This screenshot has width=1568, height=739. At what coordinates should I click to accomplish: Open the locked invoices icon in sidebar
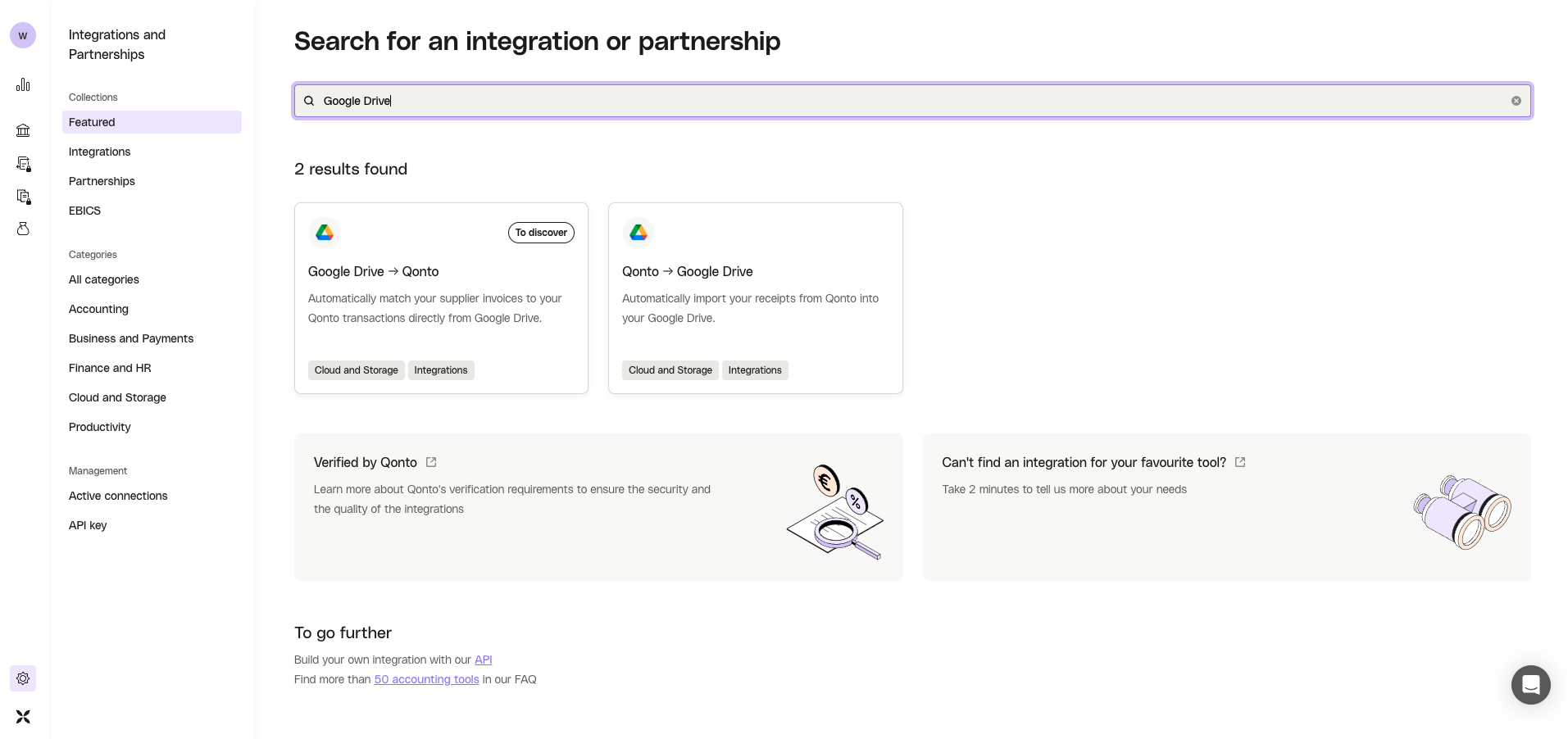(x=23, y=164)
